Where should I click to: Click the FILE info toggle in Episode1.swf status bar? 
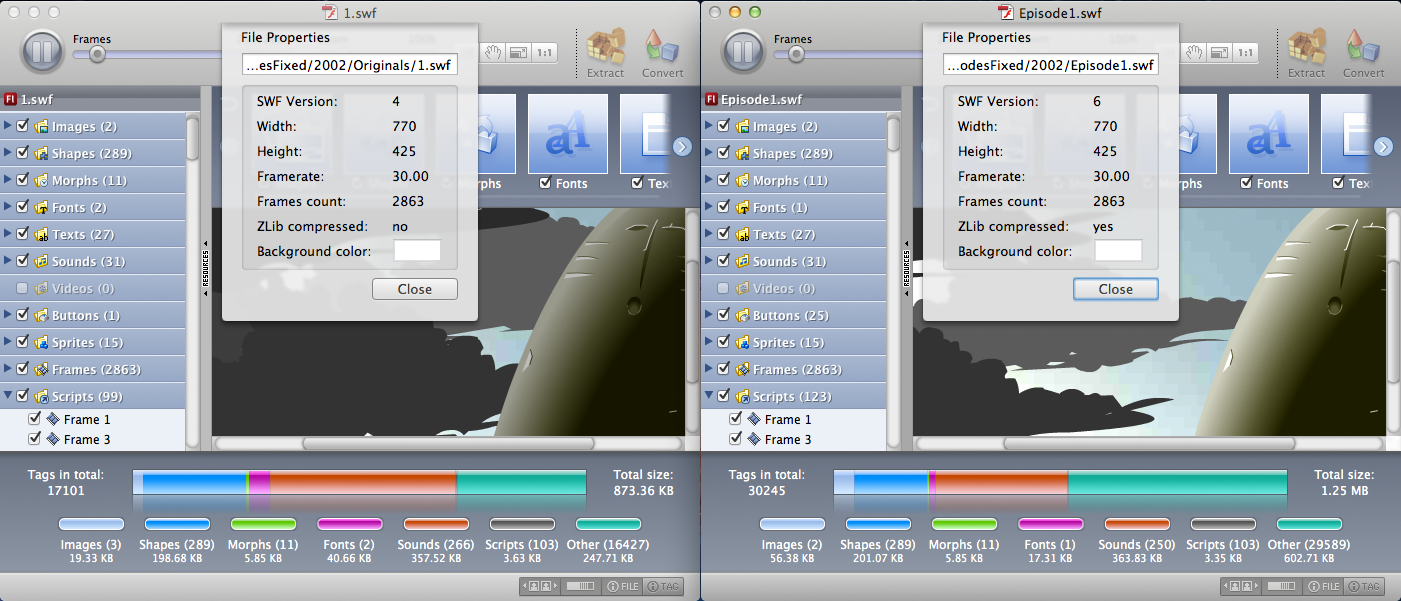pyautogui.click(x=1323, y=587)
